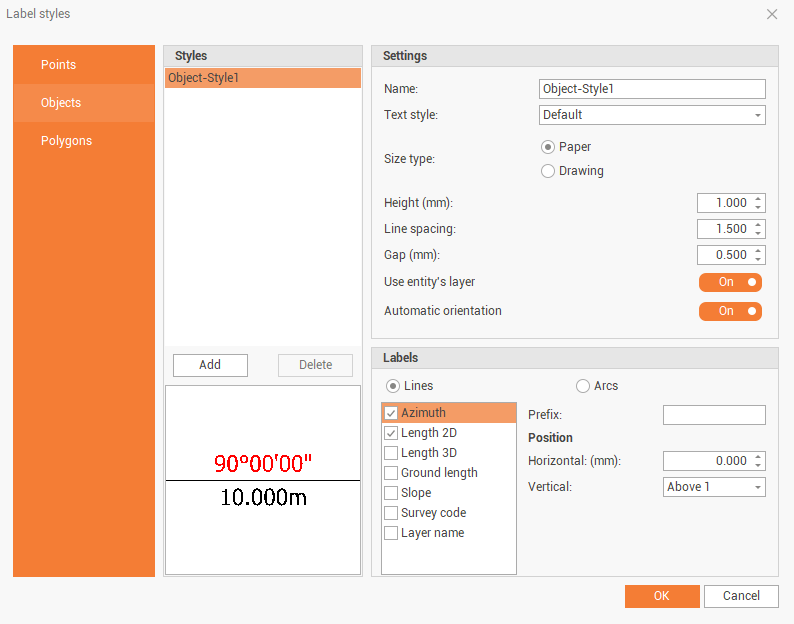Enable the Slope label checkbox
The height and width of the screenshot is (624, 794).
click(x=391, y=493)
